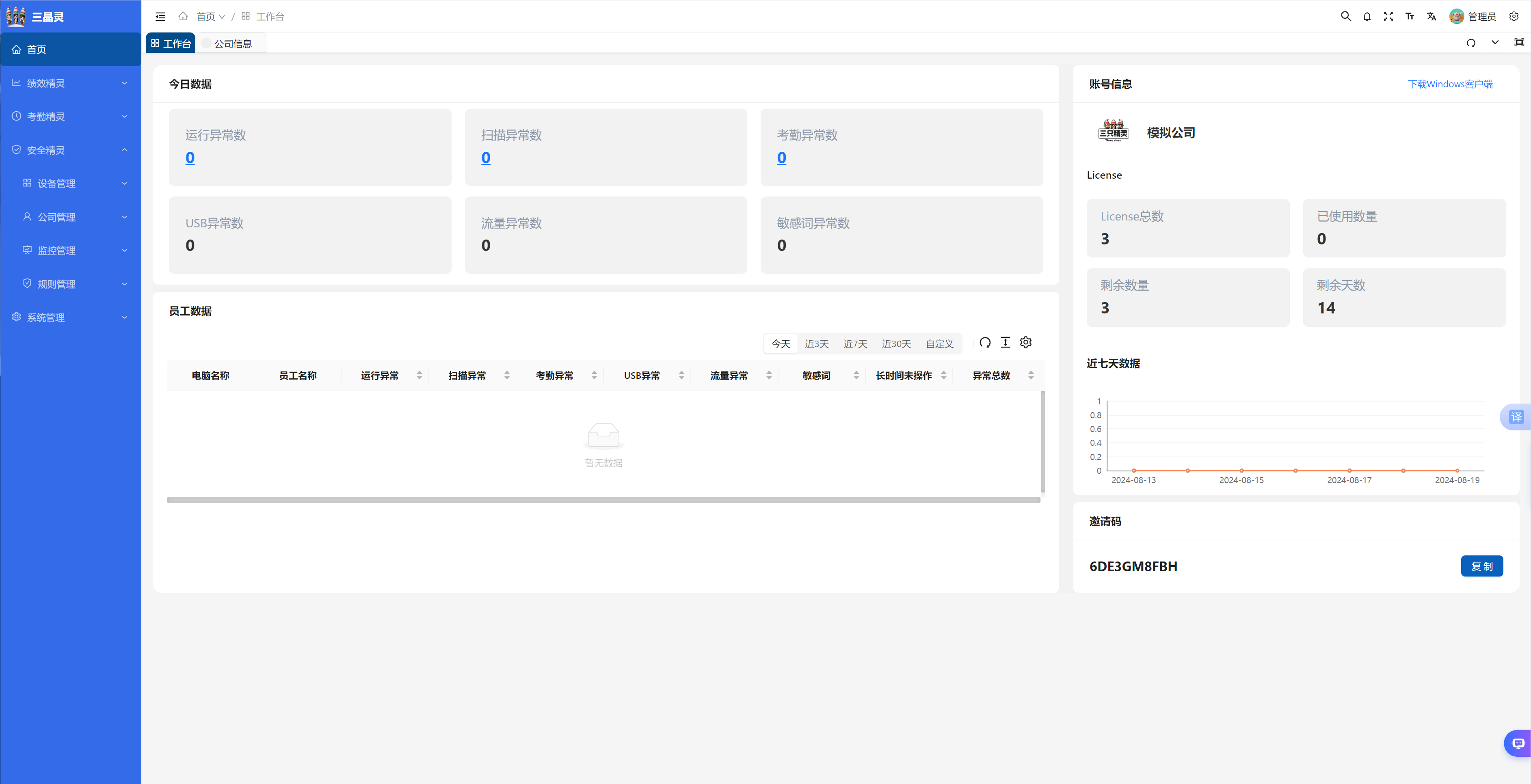Click 下载Windows客户端 link
Screen dimensions: 1531x784
[1449, 84]
